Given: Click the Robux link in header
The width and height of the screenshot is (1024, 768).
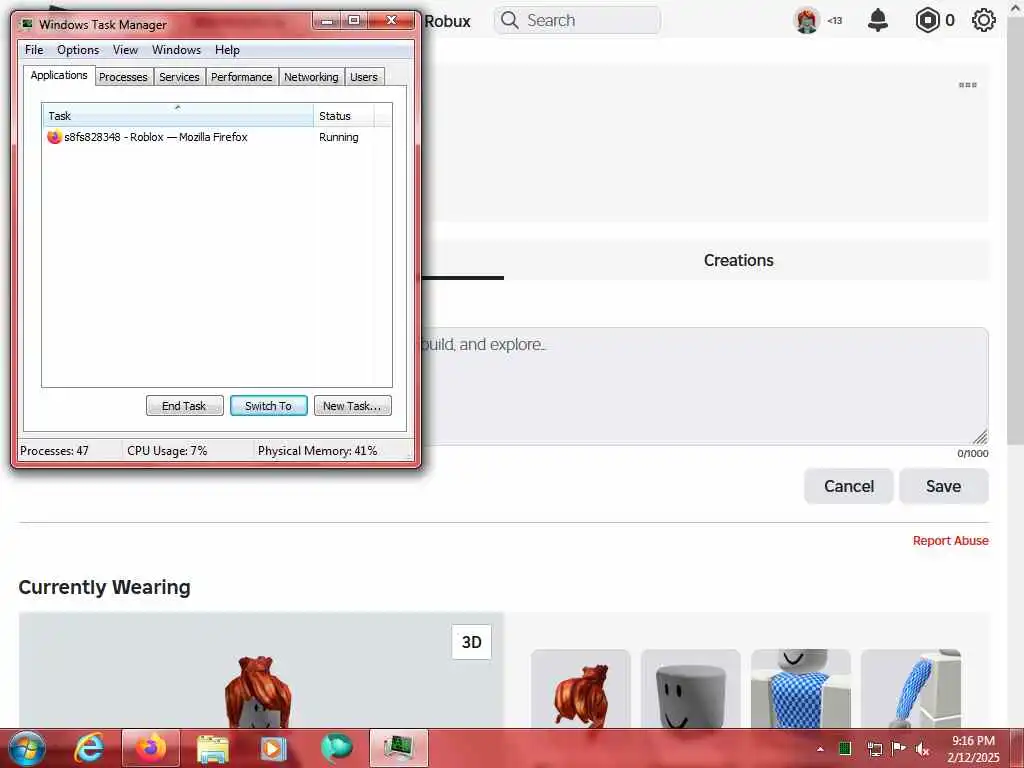Looking at the screenshot, I should 447,21.
